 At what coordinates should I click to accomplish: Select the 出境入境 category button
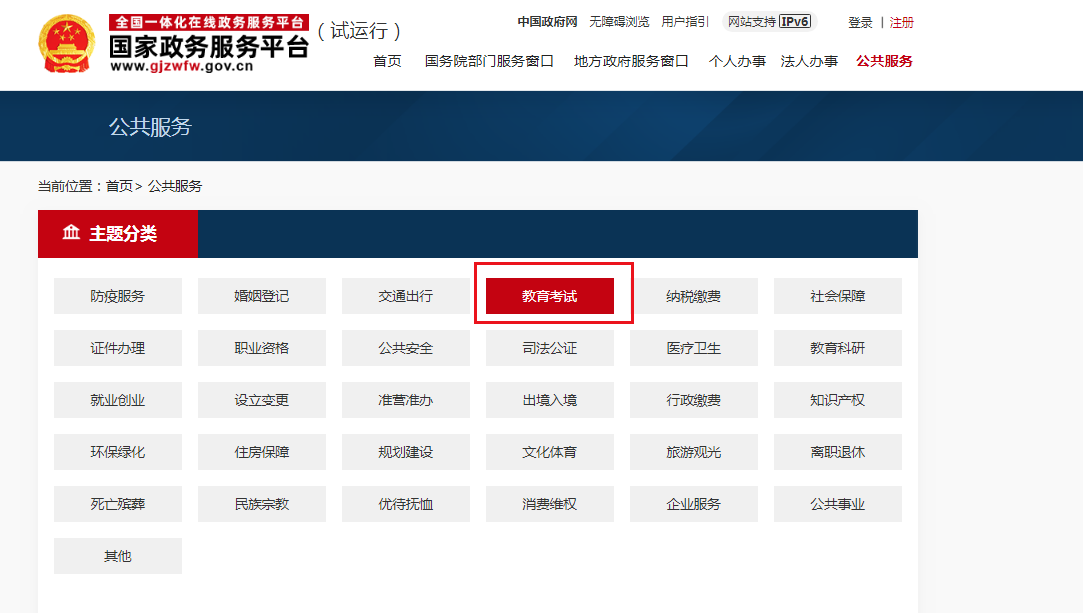point(550,400)
